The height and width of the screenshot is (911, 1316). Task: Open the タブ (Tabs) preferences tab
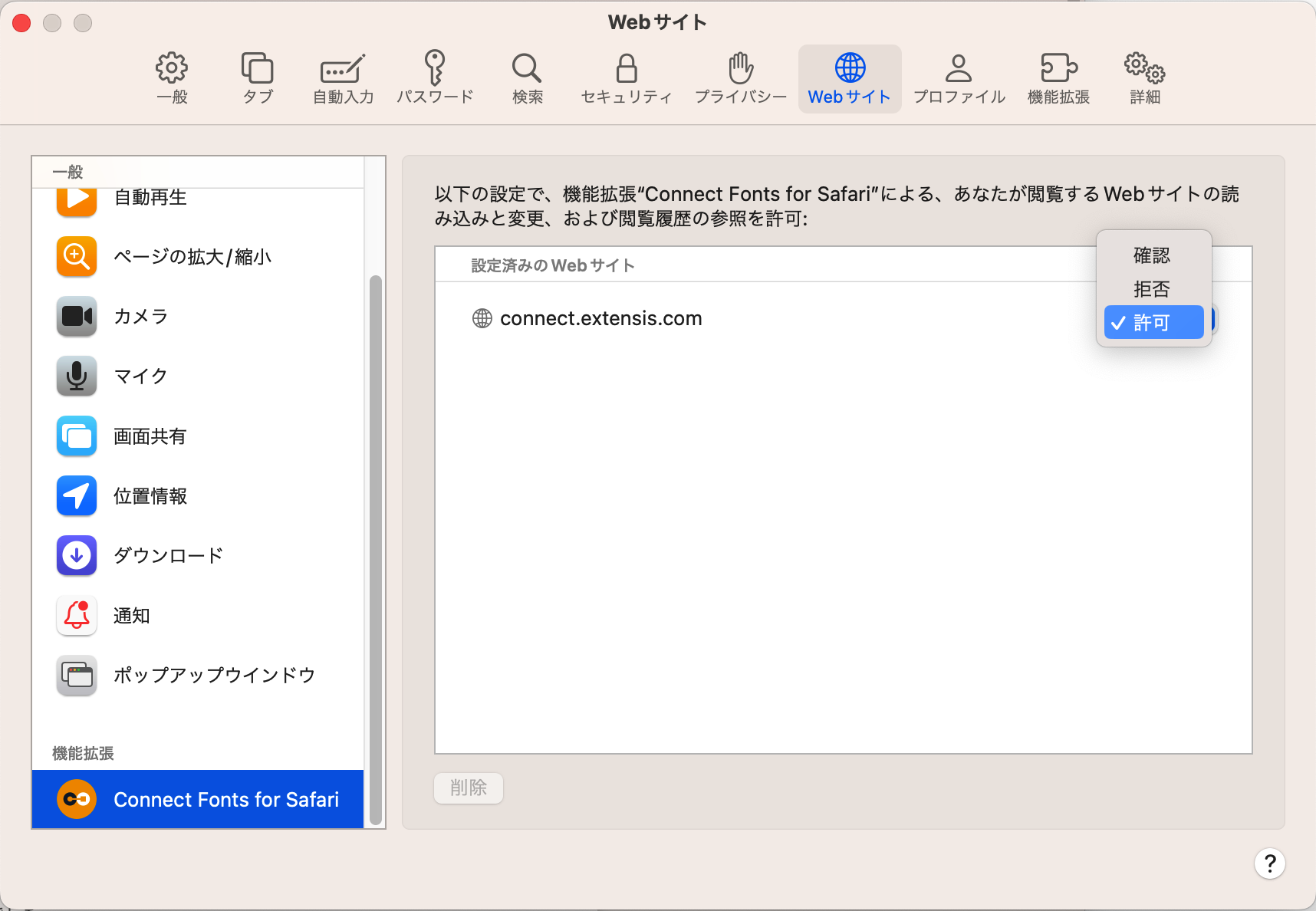[x=258, y=78]
